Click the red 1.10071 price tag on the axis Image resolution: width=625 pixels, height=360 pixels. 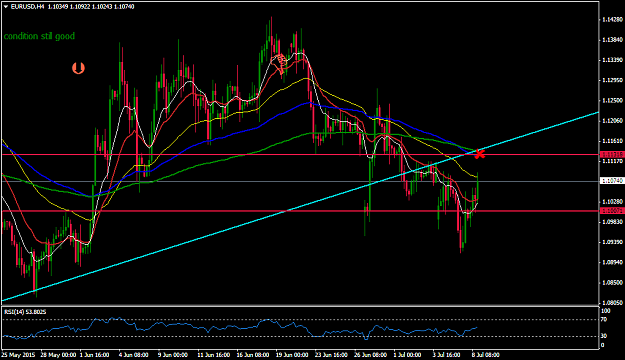pos(612,211)
